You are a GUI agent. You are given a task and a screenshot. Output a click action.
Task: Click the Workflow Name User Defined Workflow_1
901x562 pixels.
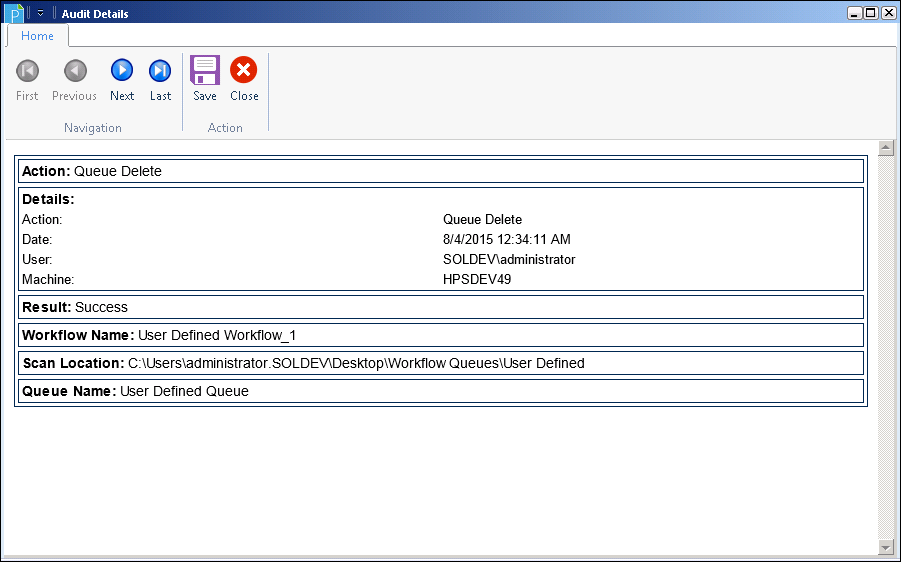441,335
